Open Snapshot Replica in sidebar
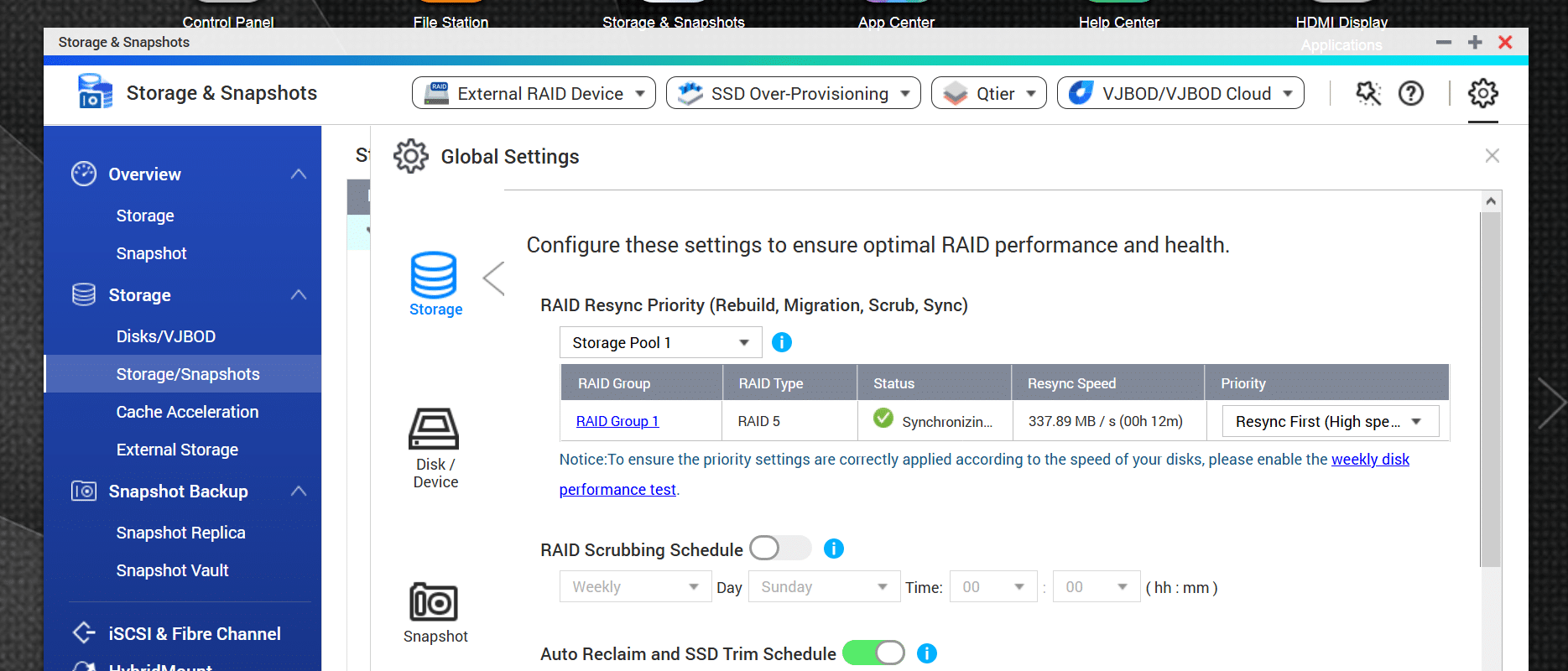This screenshot has height=671, width=1568. [180, 533]
